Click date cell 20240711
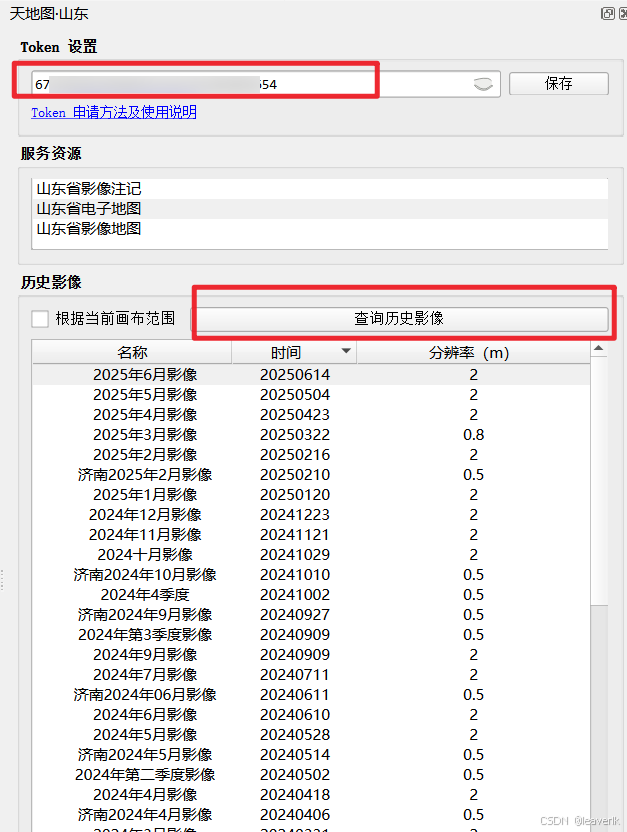 tap(295, 674)
